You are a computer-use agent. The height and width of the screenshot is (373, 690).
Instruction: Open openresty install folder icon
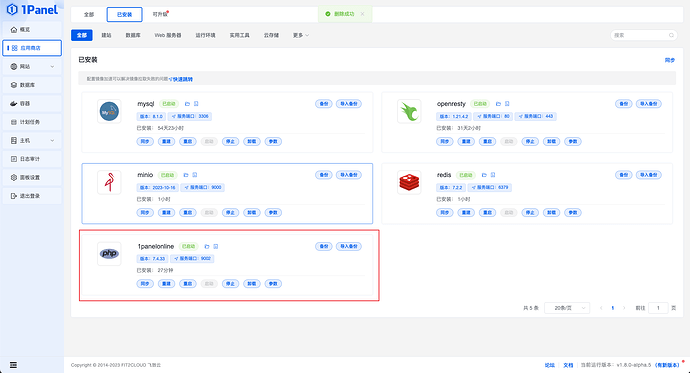click(x=498, y=104)
